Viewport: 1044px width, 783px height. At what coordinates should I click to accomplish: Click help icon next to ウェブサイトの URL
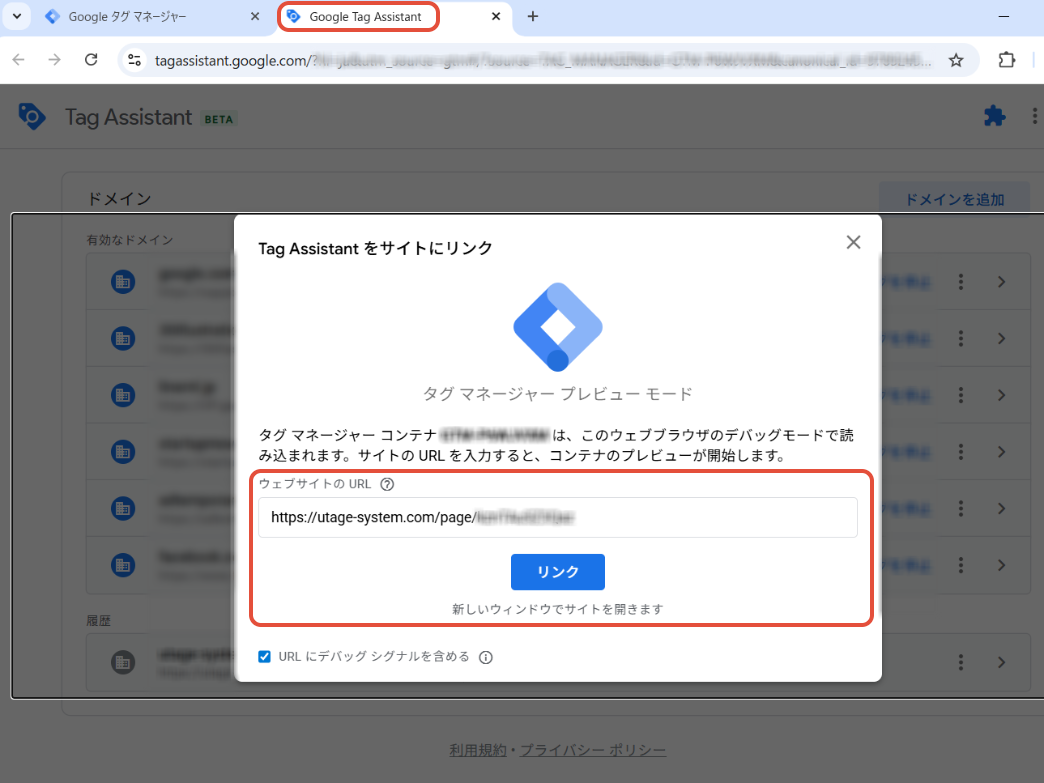tap(387, 484)
